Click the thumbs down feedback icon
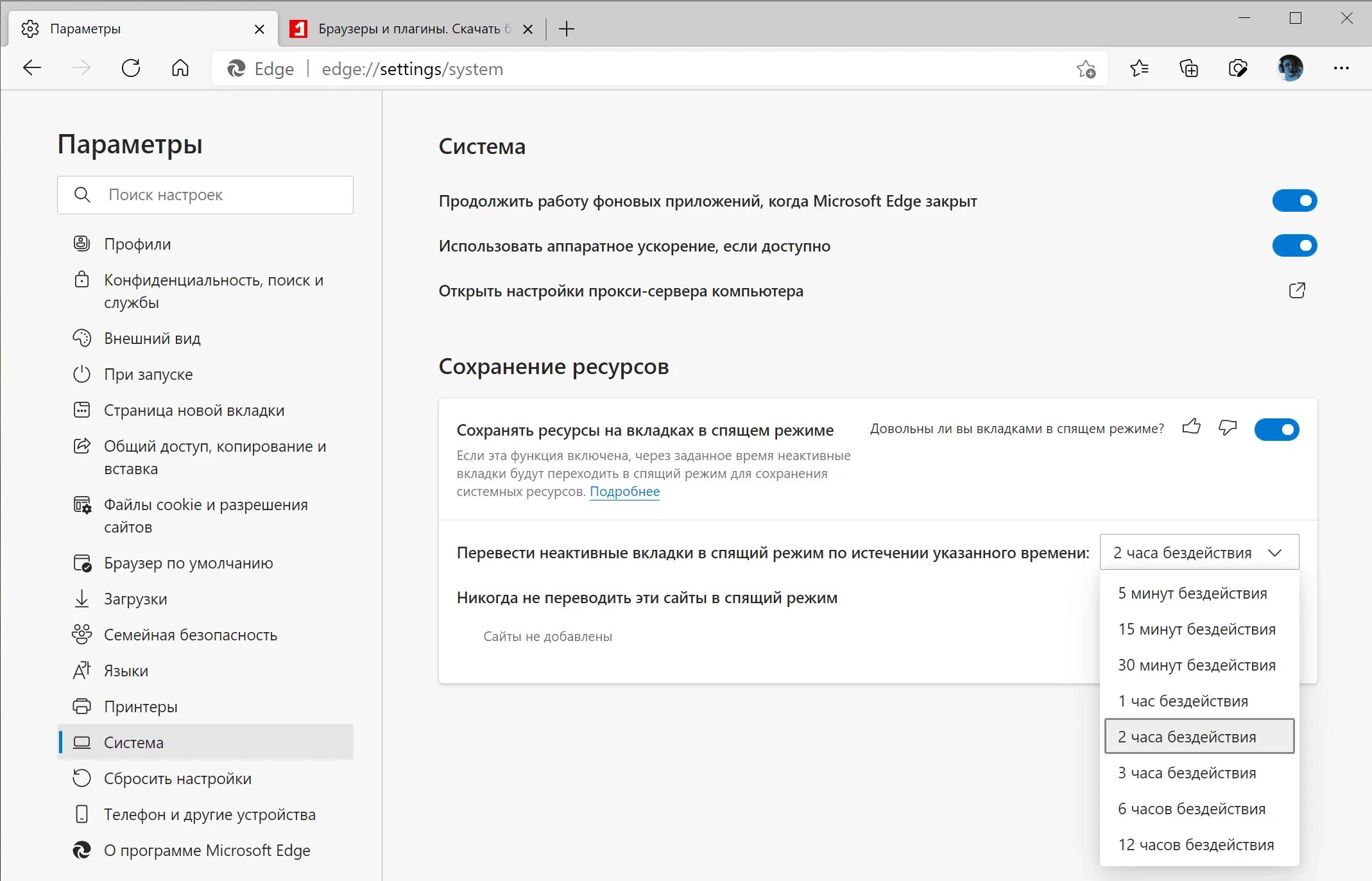This screenshot has height=881, width=1372. click(x=1228, y=427)
